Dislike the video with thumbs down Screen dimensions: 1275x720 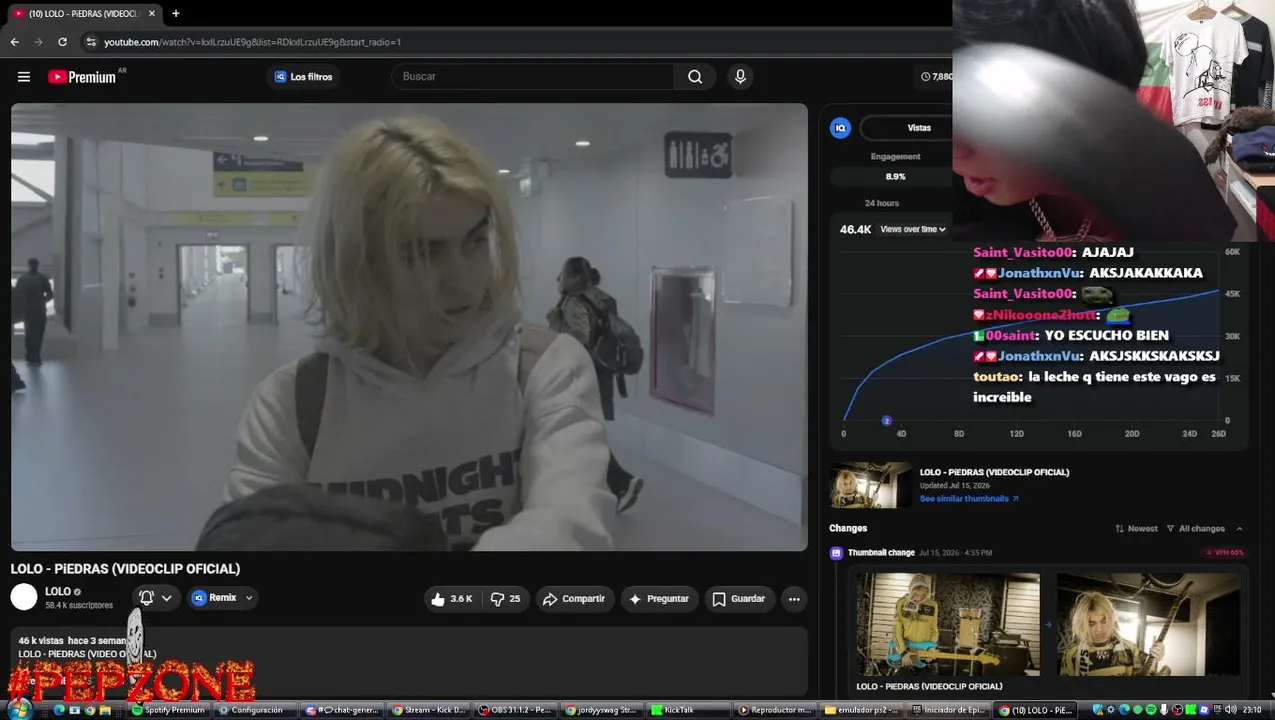[505, 599]
